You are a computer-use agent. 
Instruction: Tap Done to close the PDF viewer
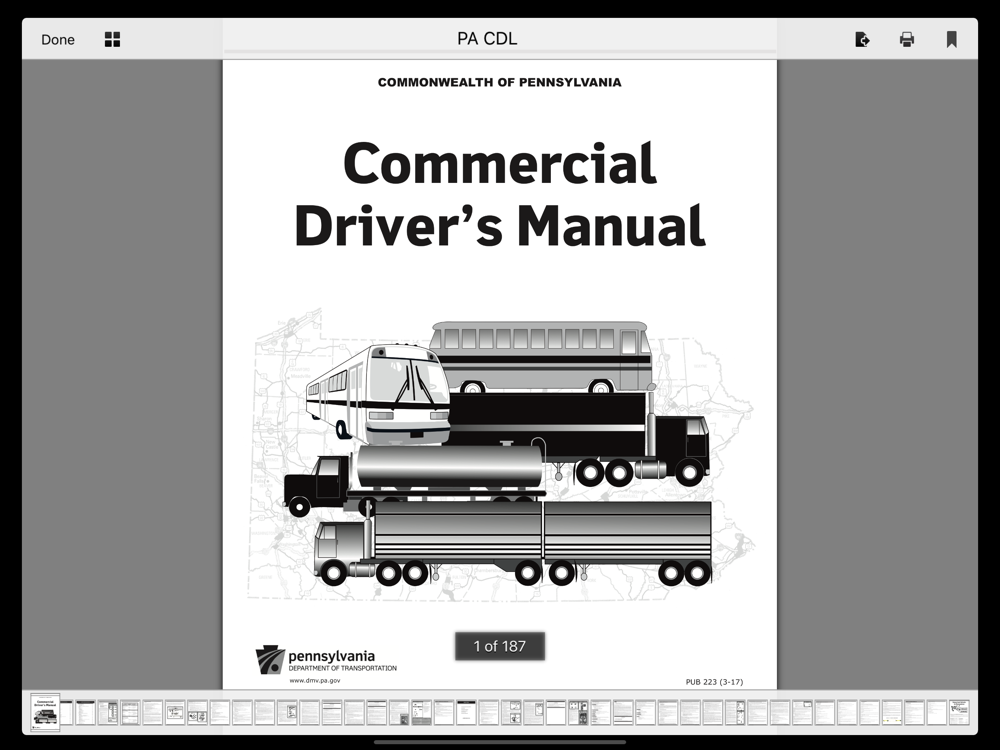click(58, 40)
